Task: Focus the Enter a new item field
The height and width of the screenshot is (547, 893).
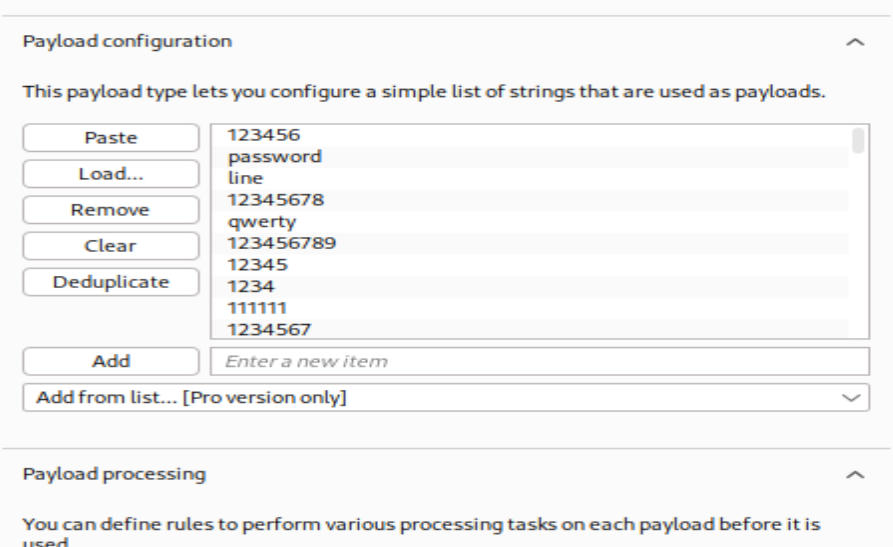Action: [539, 361]
